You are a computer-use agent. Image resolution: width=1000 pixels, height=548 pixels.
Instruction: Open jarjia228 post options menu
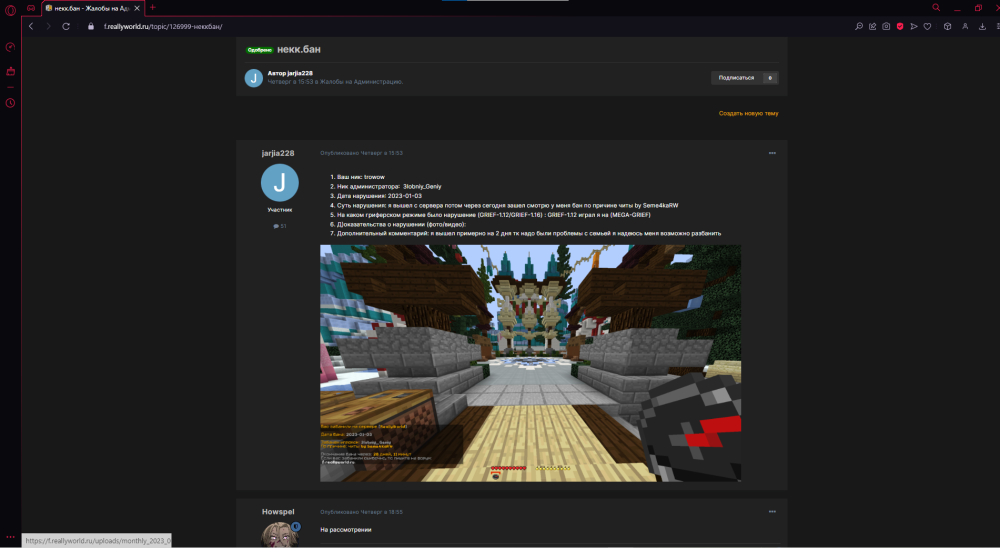pyautogui.click(x=772, y=153)
